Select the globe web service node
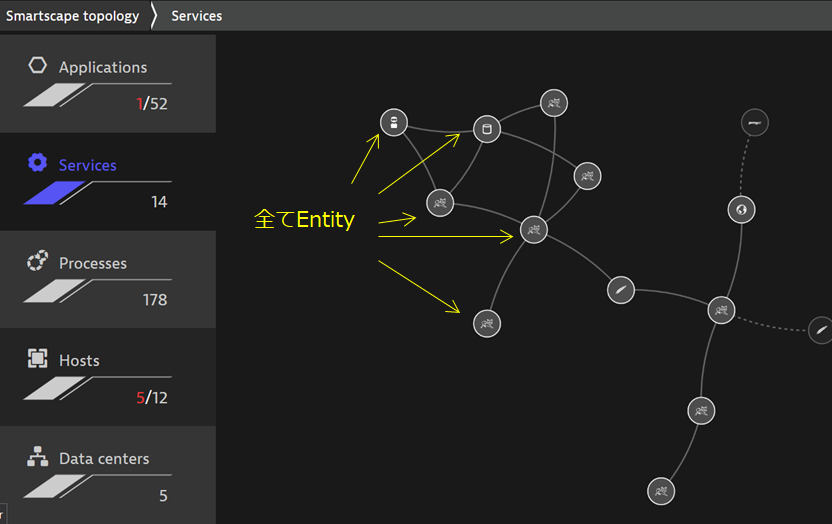This screenshot has height=524, width=832. 741,210
